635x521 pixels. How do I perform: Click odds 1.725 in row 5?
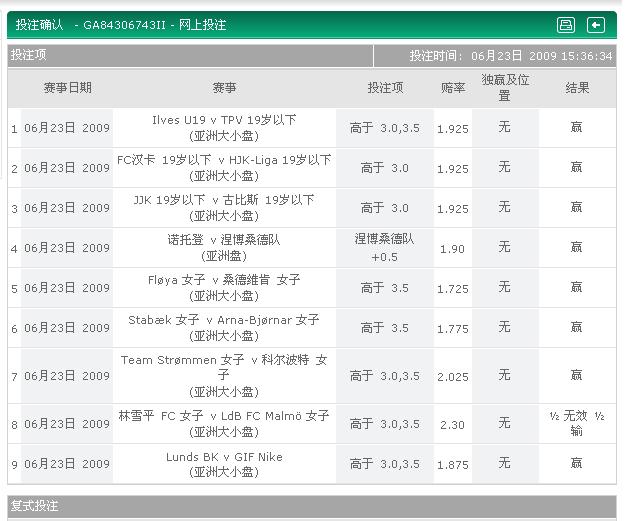click(x=452, y=289)
